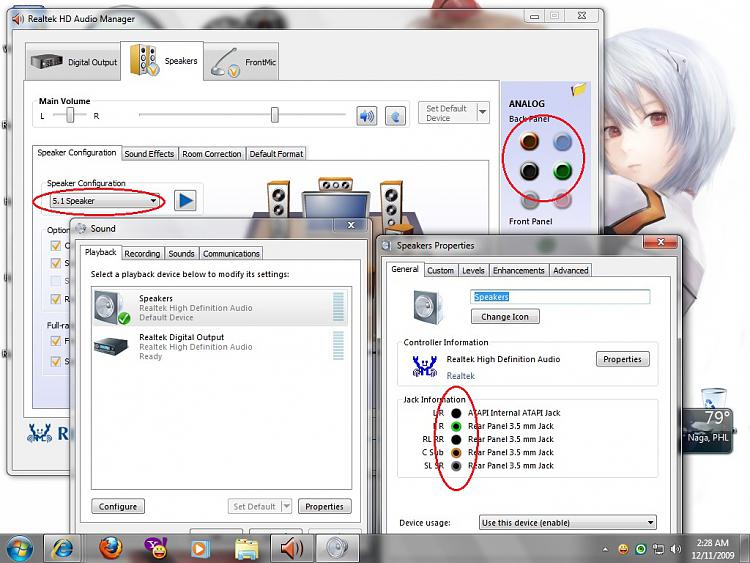The image size is (750, 563).
Task: Open Windows Media Player from taskbar
Action: point(200,549)
